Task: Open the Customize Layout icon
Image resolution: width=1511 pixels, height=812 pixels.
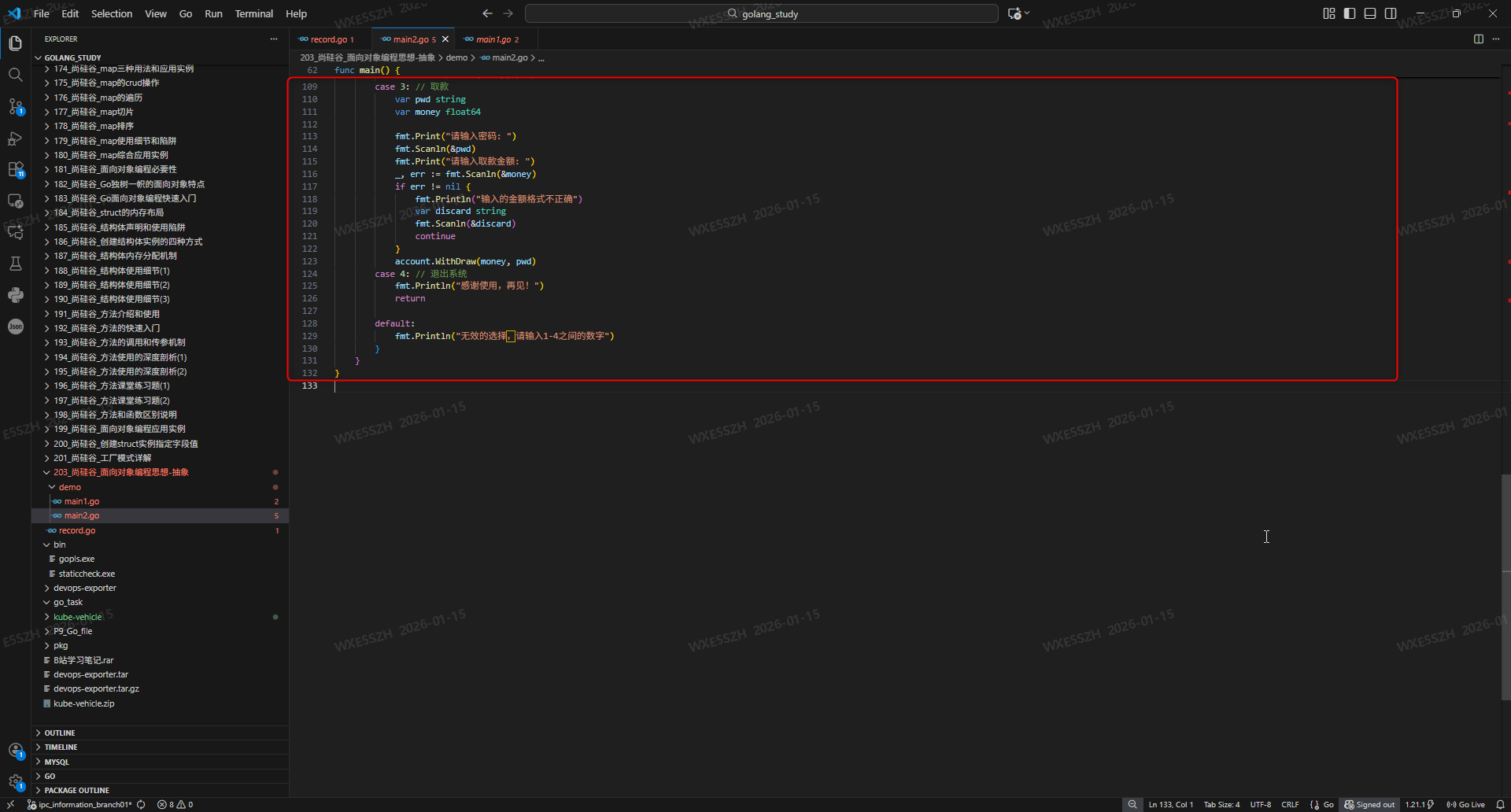Action: [1329, 13]
